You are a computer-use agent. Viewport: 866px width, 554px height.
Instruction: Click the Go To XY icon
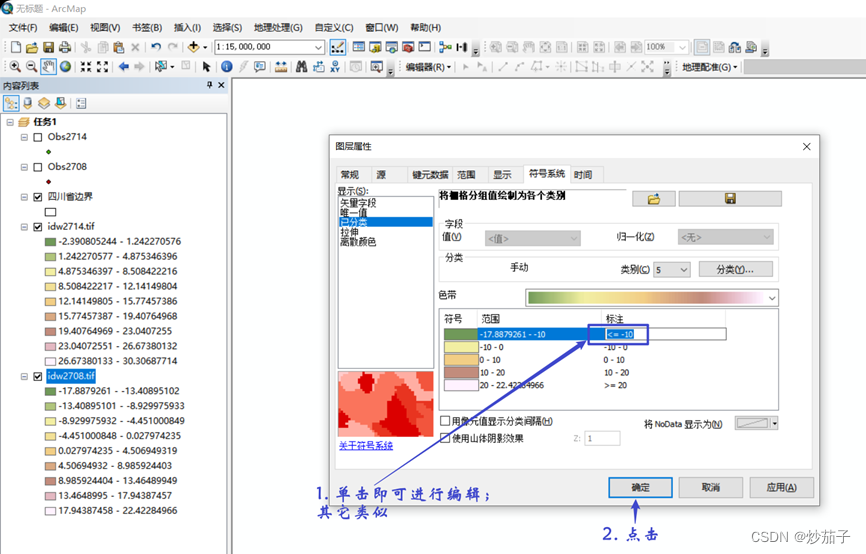[x=335, y=67]
